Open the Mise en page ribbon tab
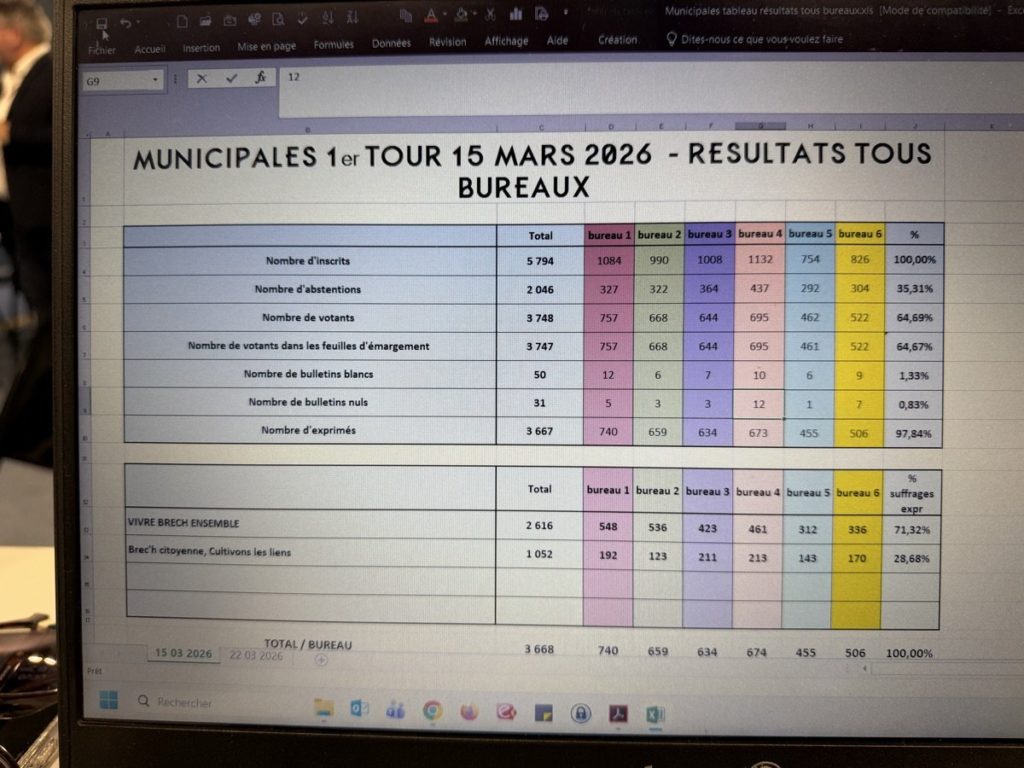Image resolution: width=1024 pixels, height=768 pixels. 266,47
